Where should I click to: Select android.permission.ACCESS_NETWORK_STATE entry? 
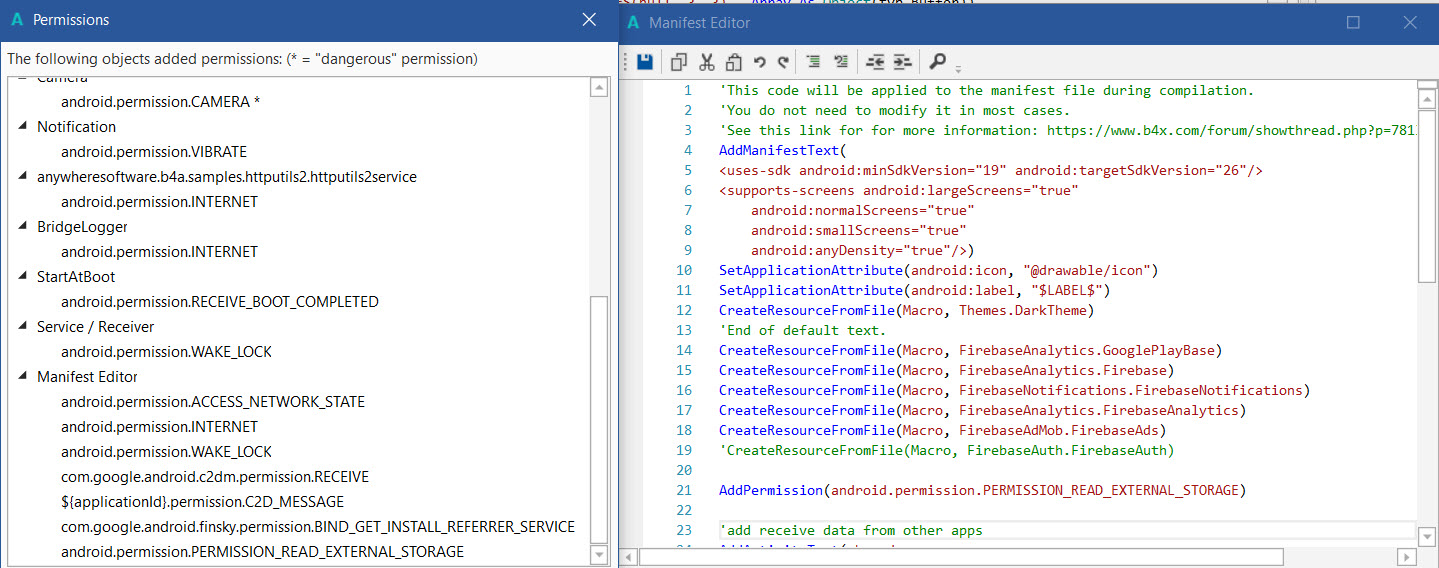[213, 402]
